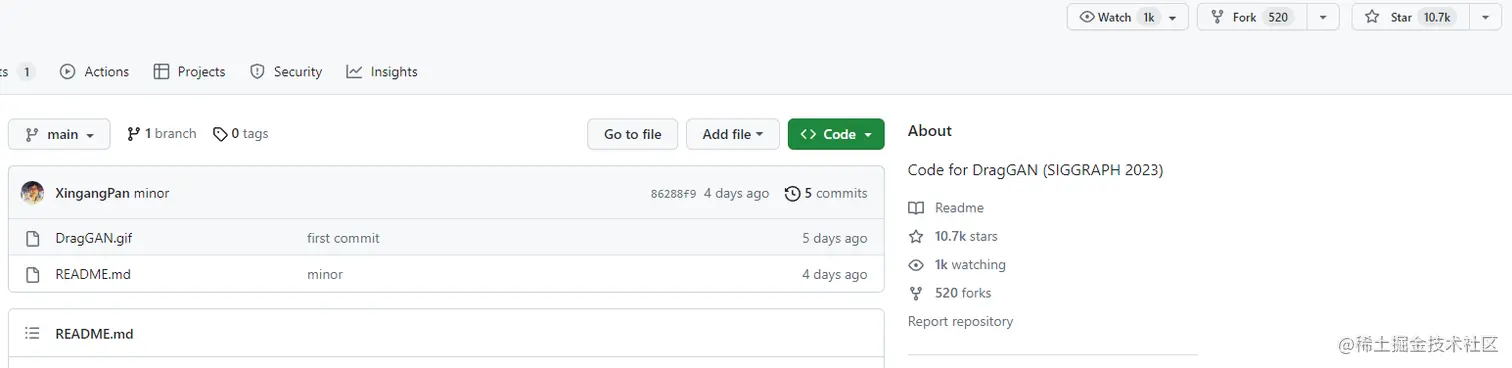Screen dimensions: 1512x368
Task: Open the README.md file in list
Action: (x=93, y=274)
